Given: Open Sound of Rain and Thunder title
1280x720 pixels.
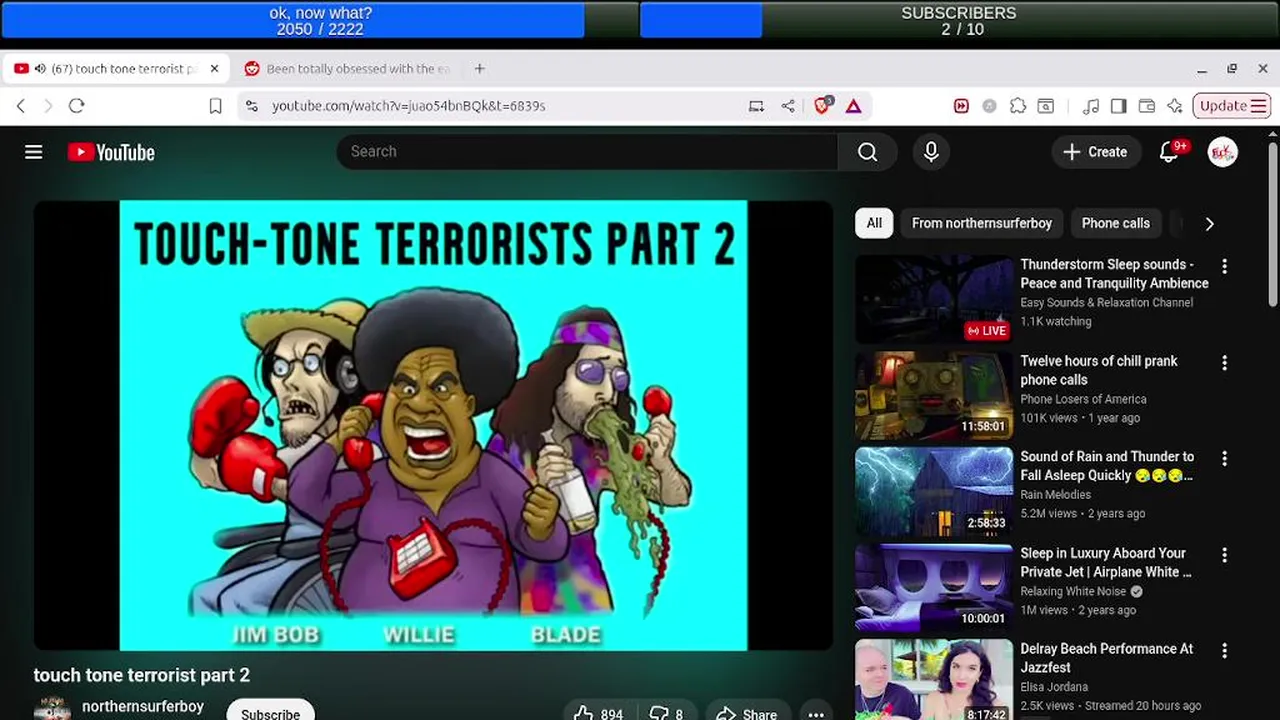Looking at the screenshot, I should (x=1107, y=466).
